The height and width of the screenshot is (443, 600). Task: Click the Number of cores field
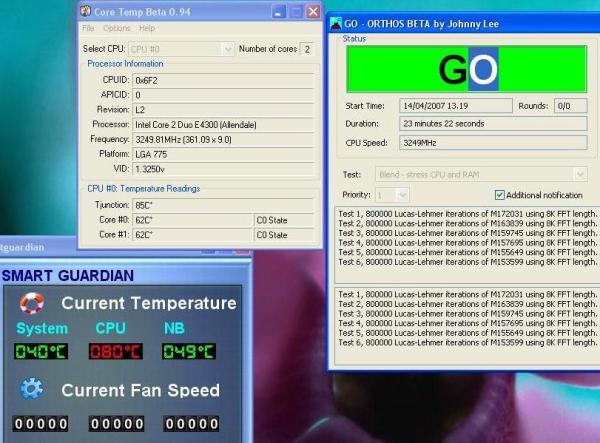(x=307, y=49)
